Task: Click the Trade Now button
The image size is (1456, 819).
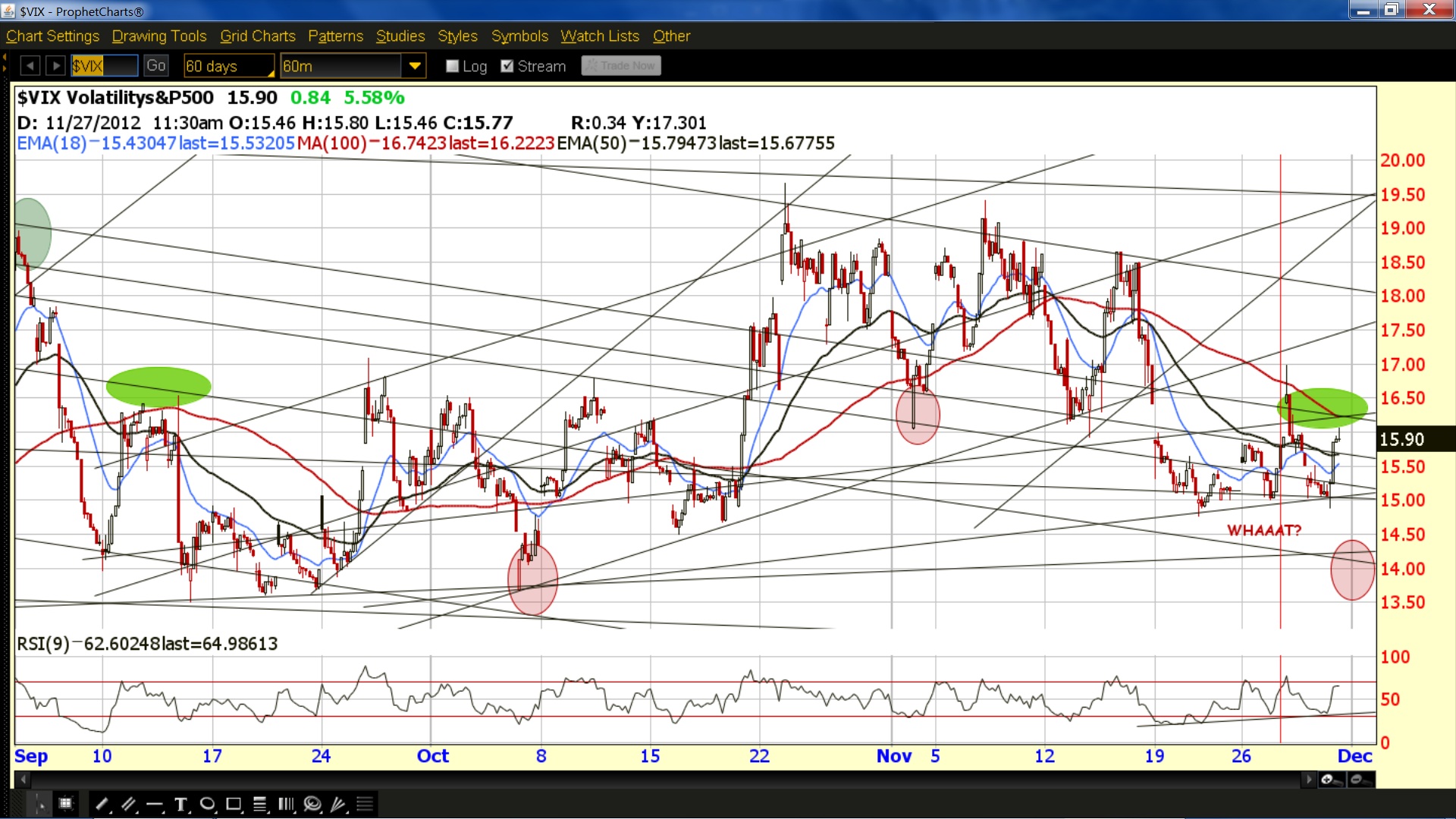Action: (x=621, y=66)
